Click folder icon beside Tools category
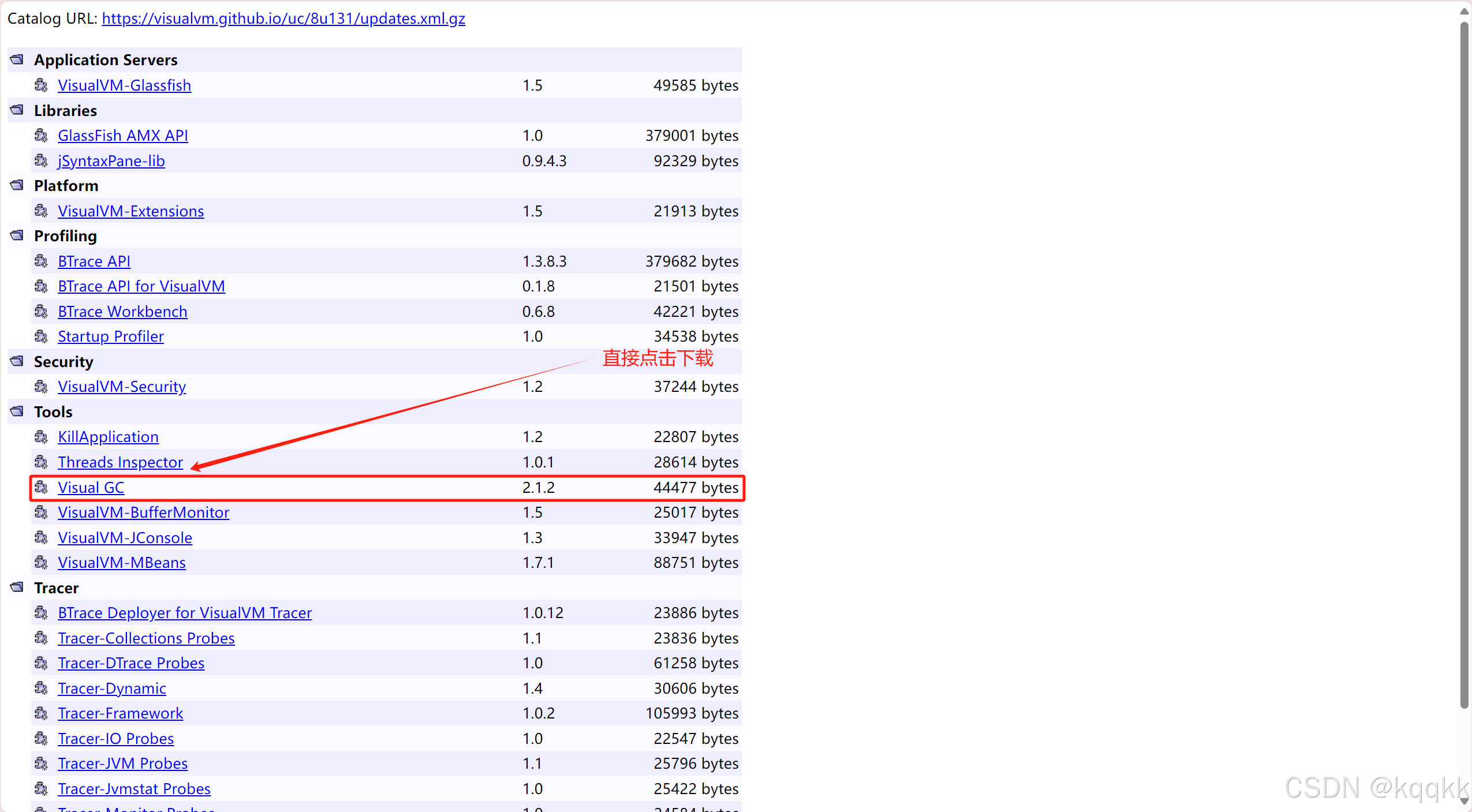Viewport: 1472px width, 812px height. tap(17, 411)
